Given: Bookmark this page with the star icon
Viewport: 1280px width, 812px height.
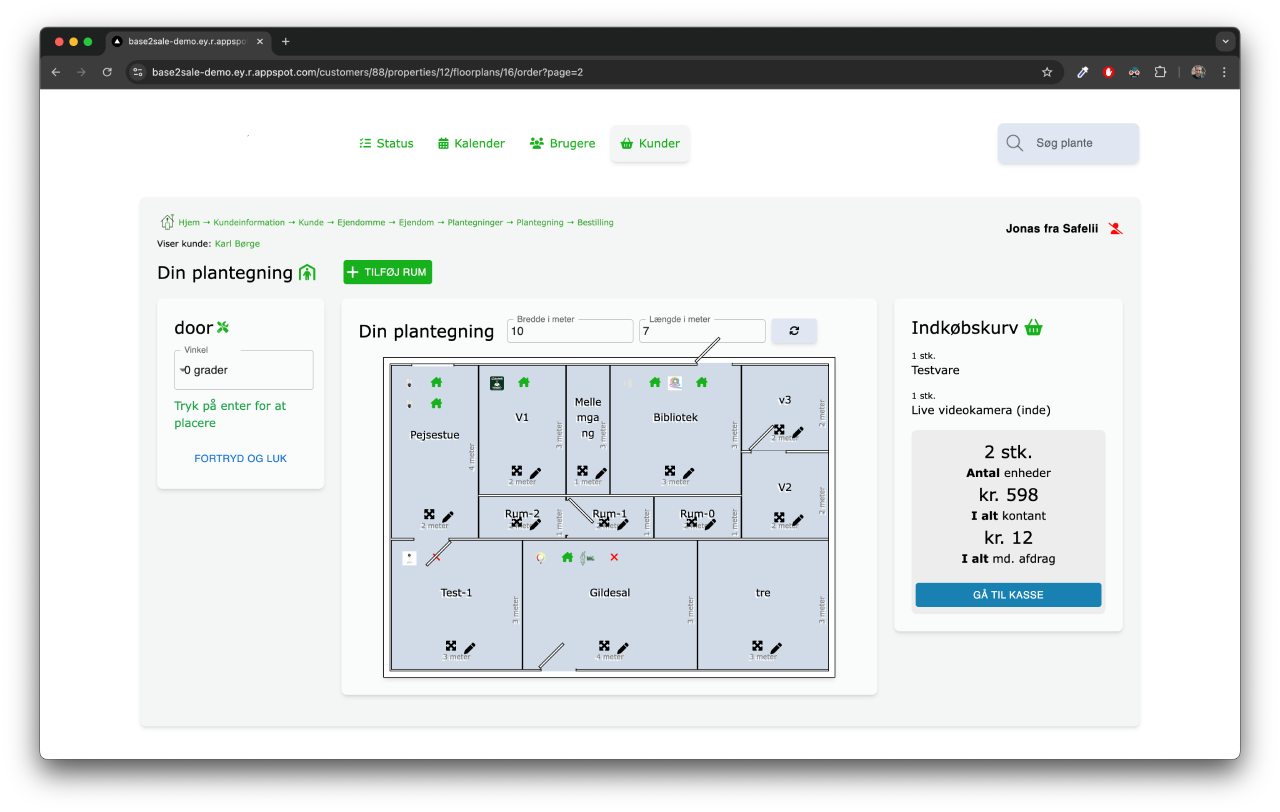Looking at the screenshot, I should coord(1047,72).
